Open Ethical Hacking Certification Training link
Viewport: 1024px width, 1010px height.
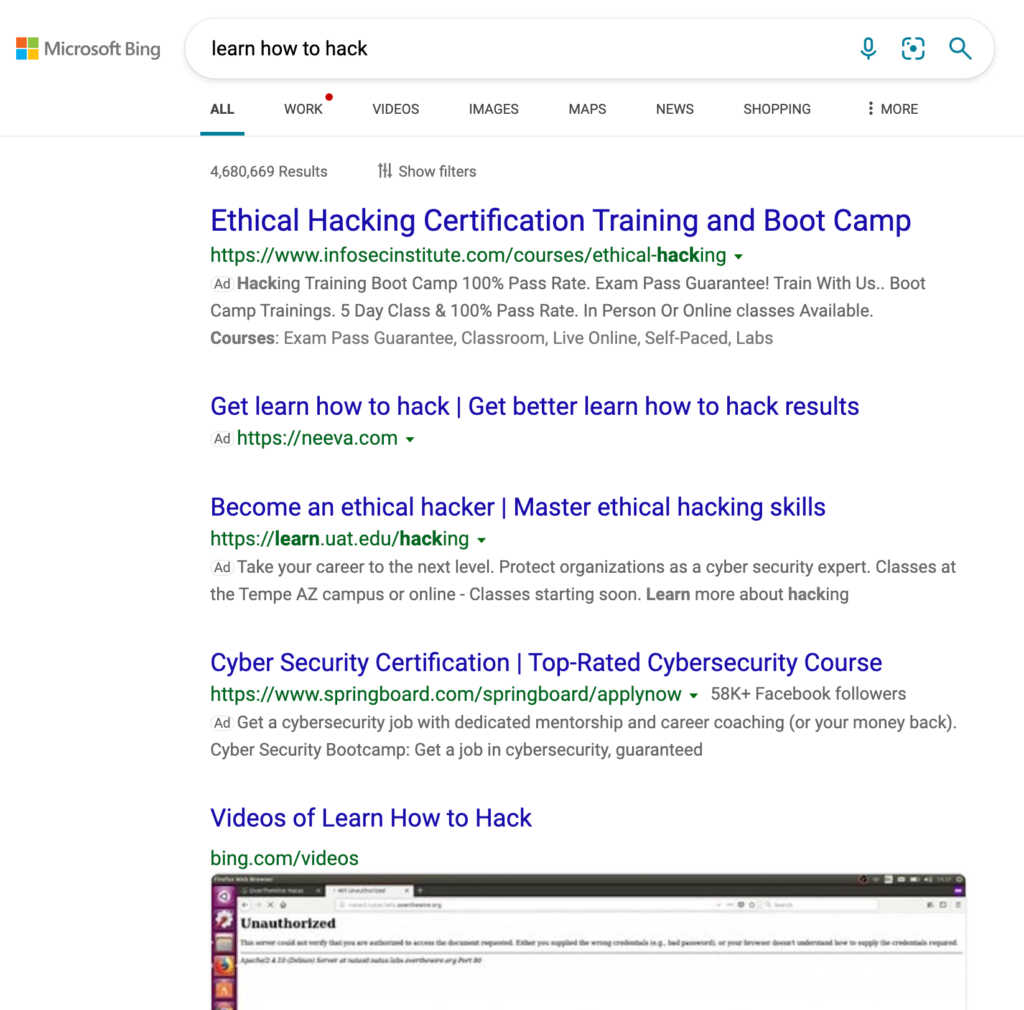[x=560, y=221]
